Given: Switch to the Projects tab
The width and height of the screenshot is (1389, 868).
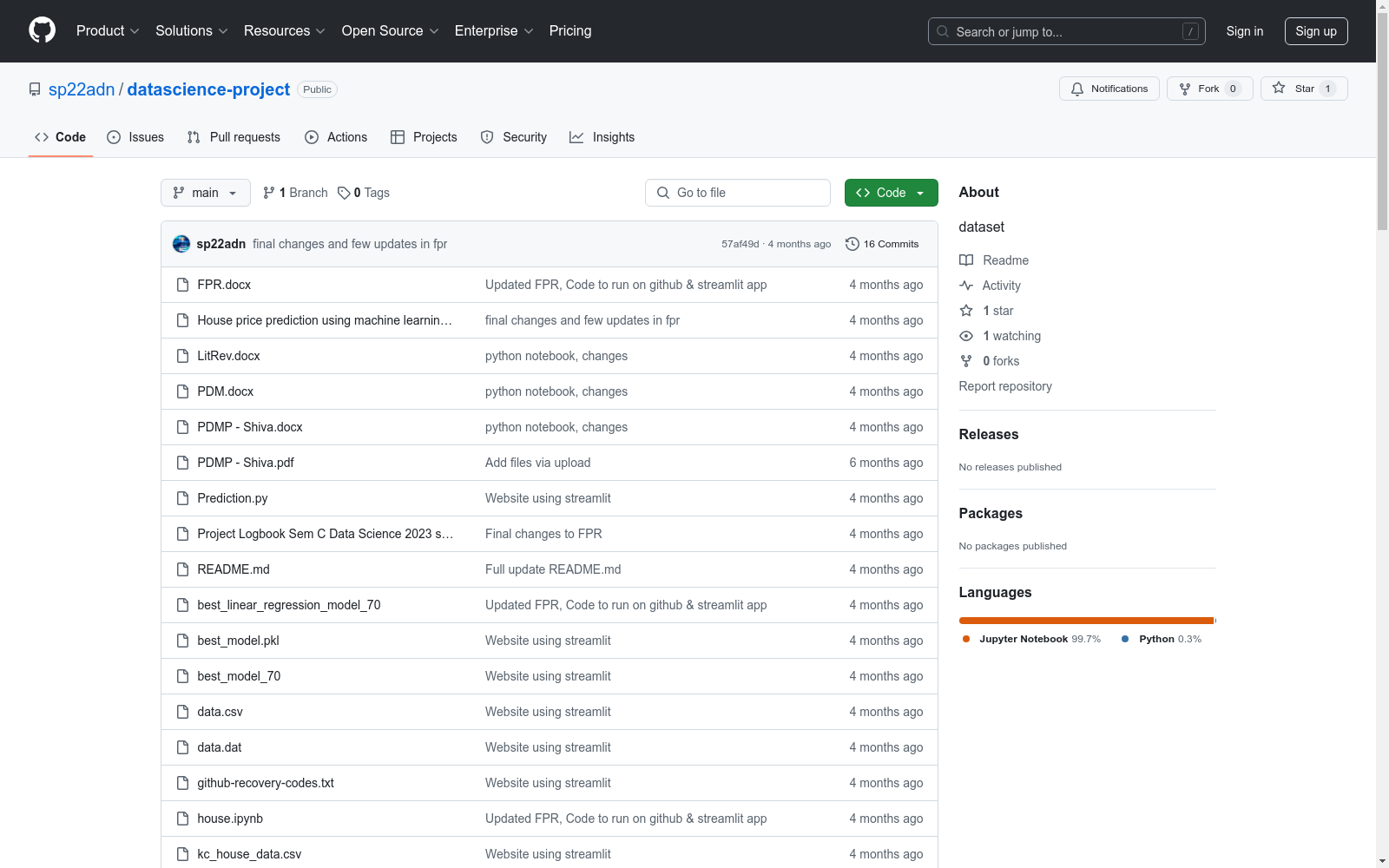Looking at the screenshot, I should coord(424,137).
